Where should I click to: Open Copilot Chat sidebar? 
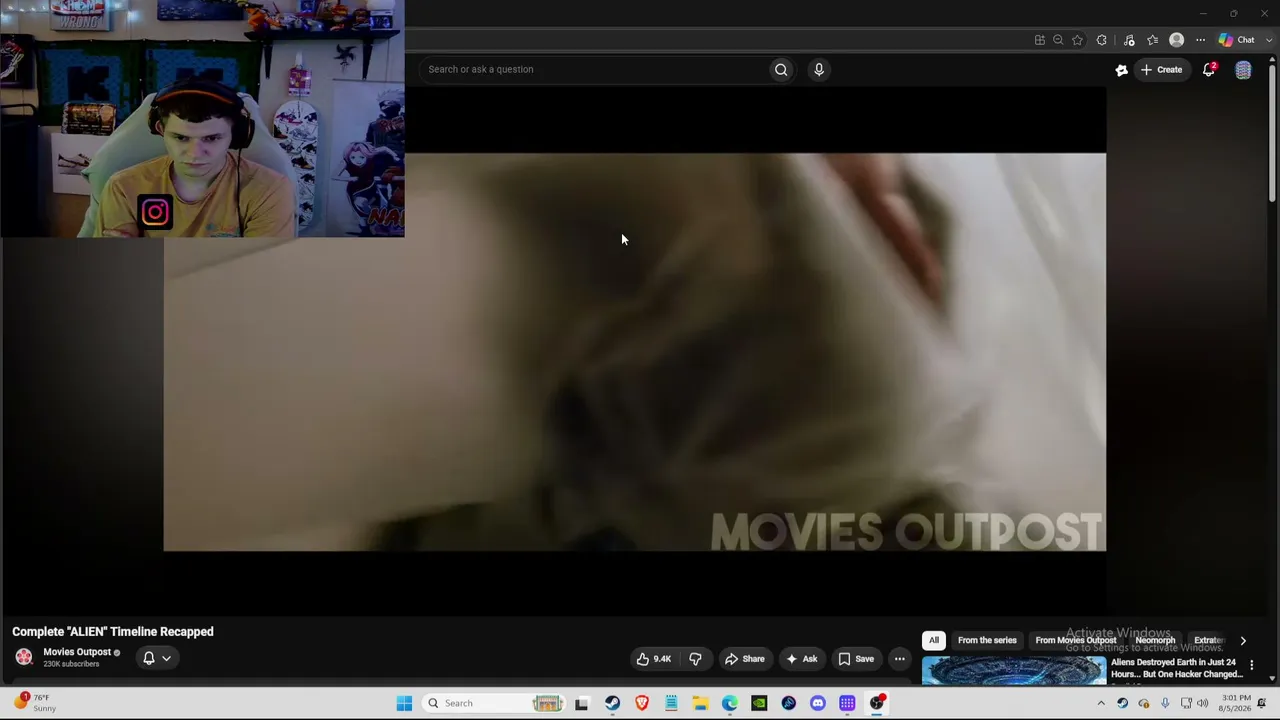coord(1236,40)
